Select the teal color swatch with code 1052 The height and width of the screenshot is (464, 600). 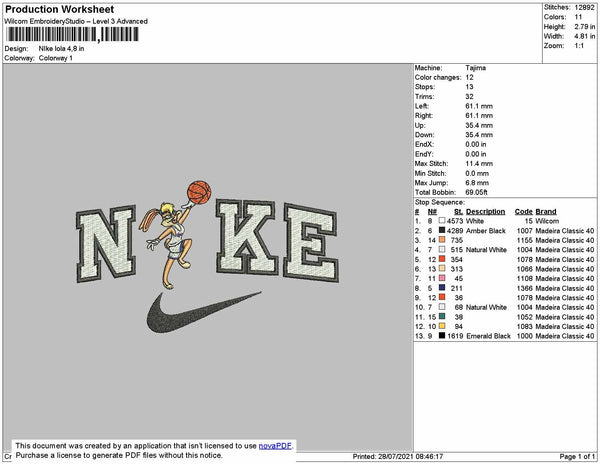click(x=442, y=317)
